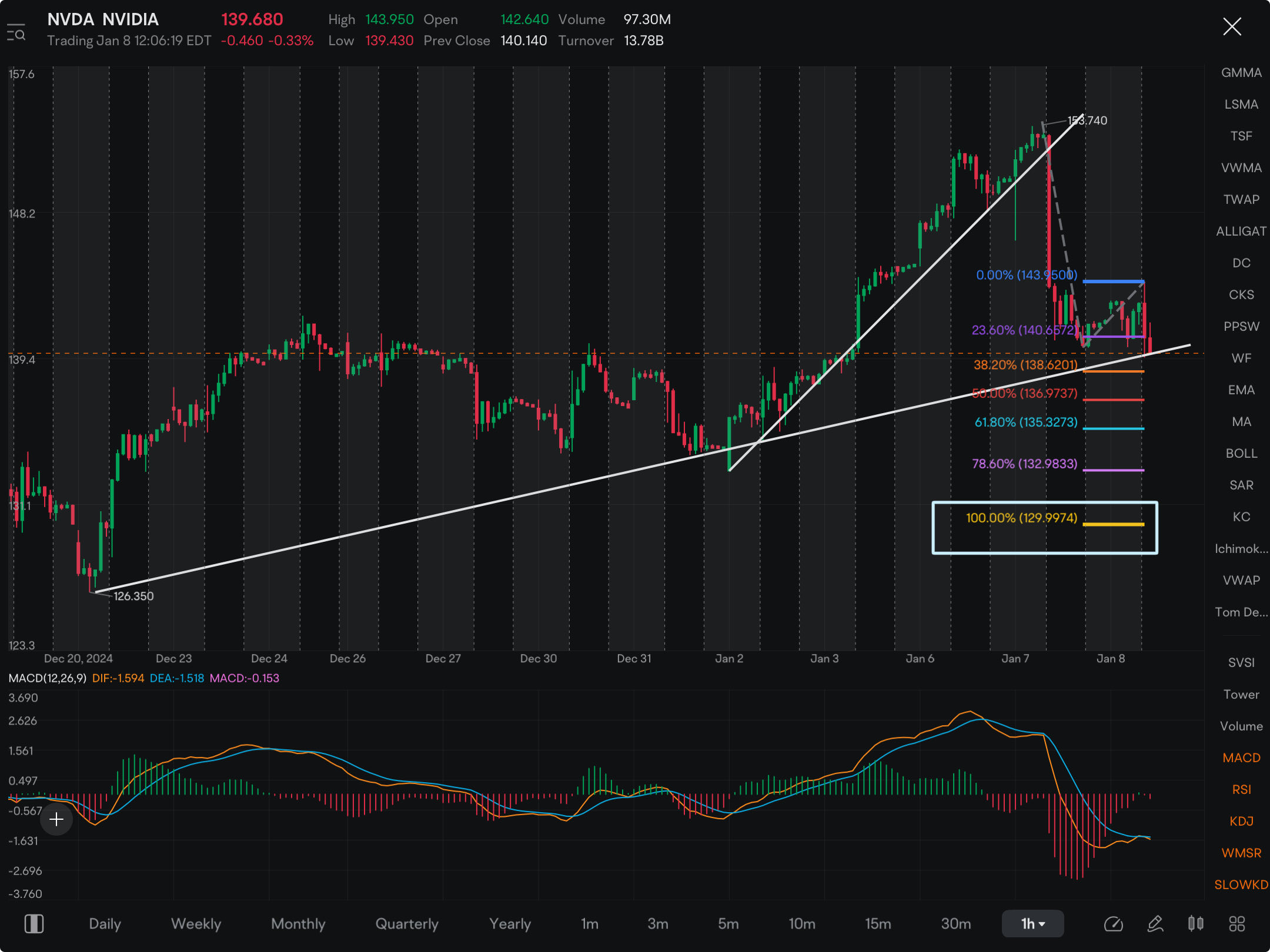Viewport: 1270px width, 952px height.
Task: Enable the LSMA indicator
Action: tap(1241, 105)
